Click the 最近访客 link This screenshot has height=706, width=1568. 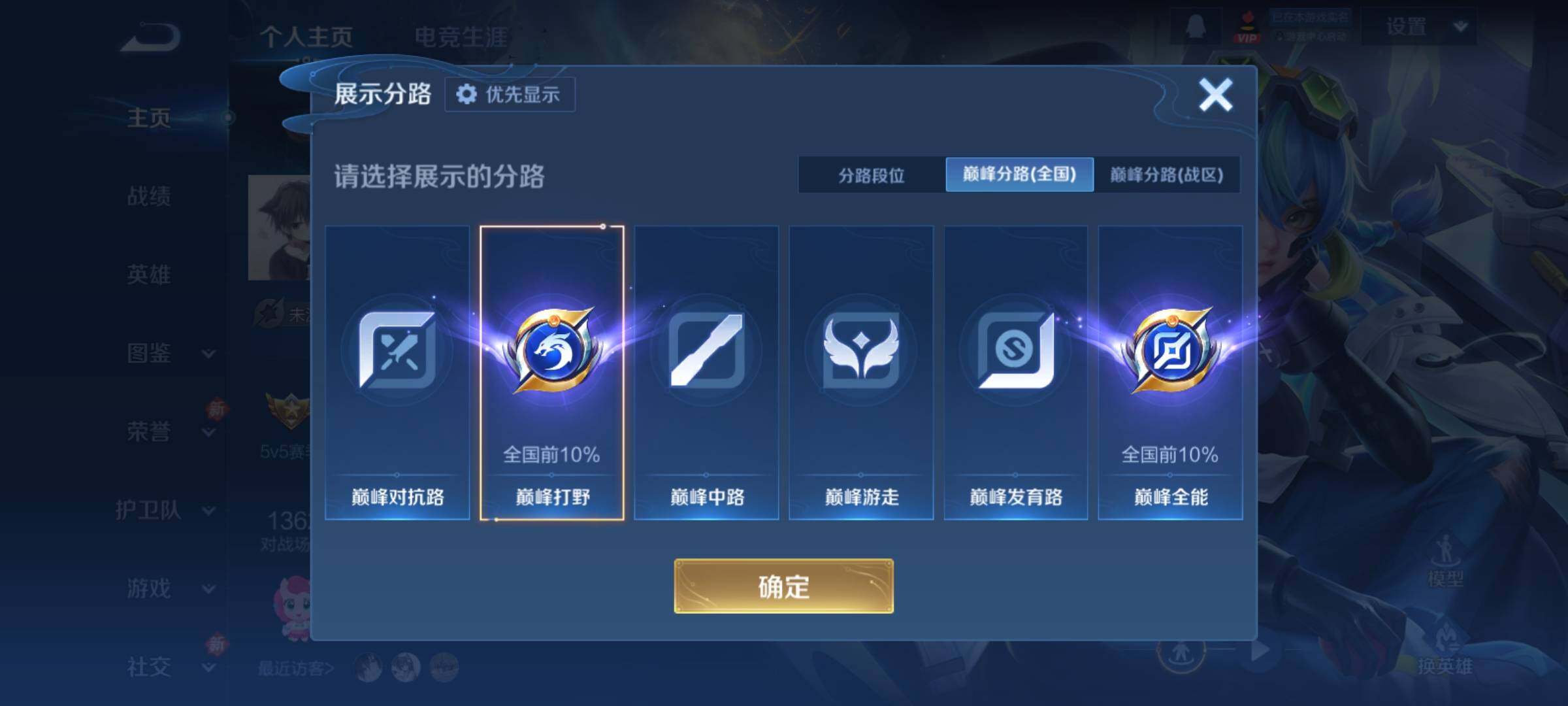296,668
